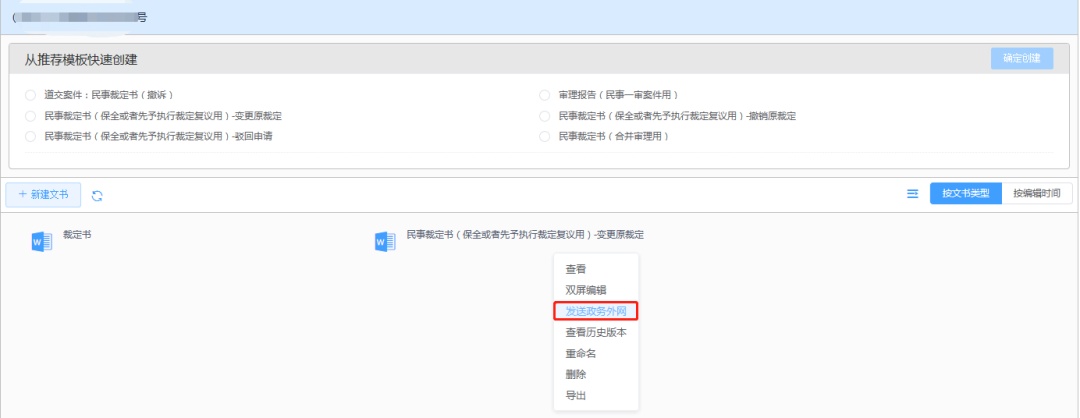Screen dimensions: 1080x418
Task: Select 双屏编辑 from the context menu
Action: [x=586, y=290]
